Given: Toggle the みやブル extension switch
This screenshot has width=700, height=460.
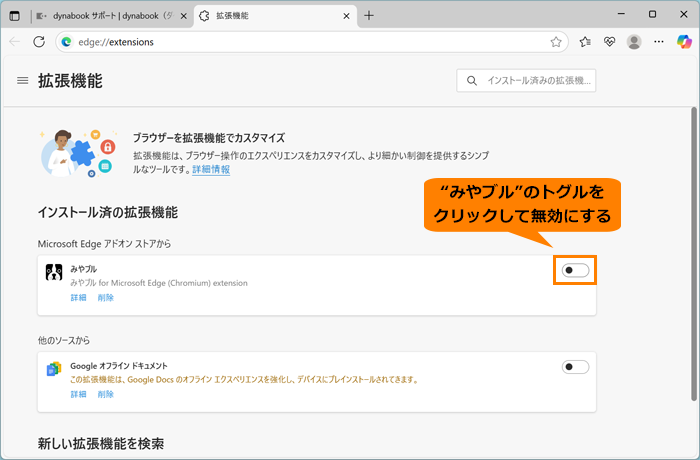Looking at the screenshot, I should click(575, 270).
